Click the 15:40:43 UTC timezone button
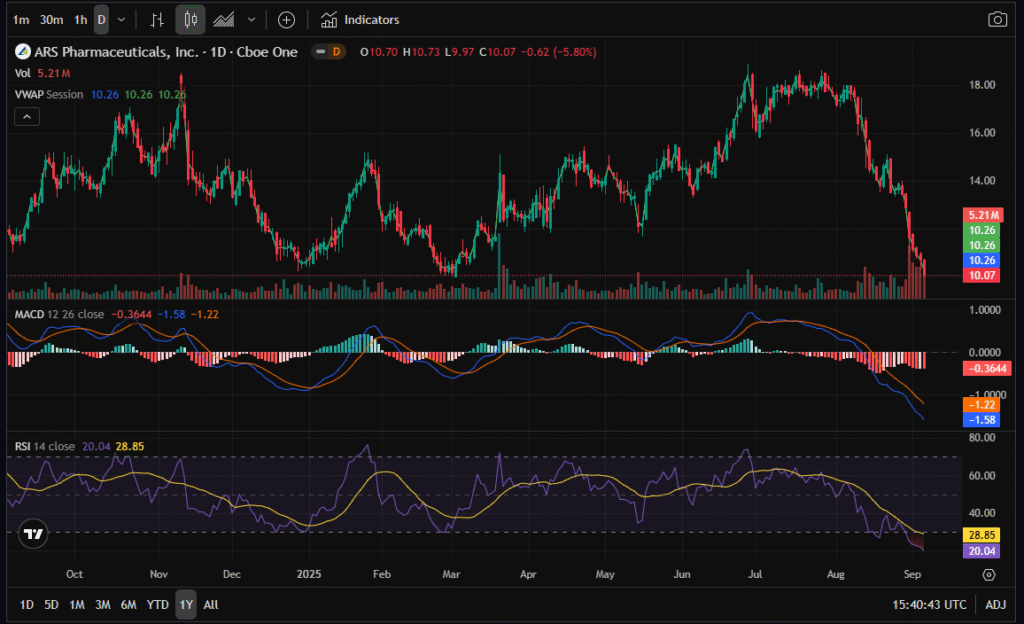The height and width of the screenshot is (624, 1024). pos(932,605)
